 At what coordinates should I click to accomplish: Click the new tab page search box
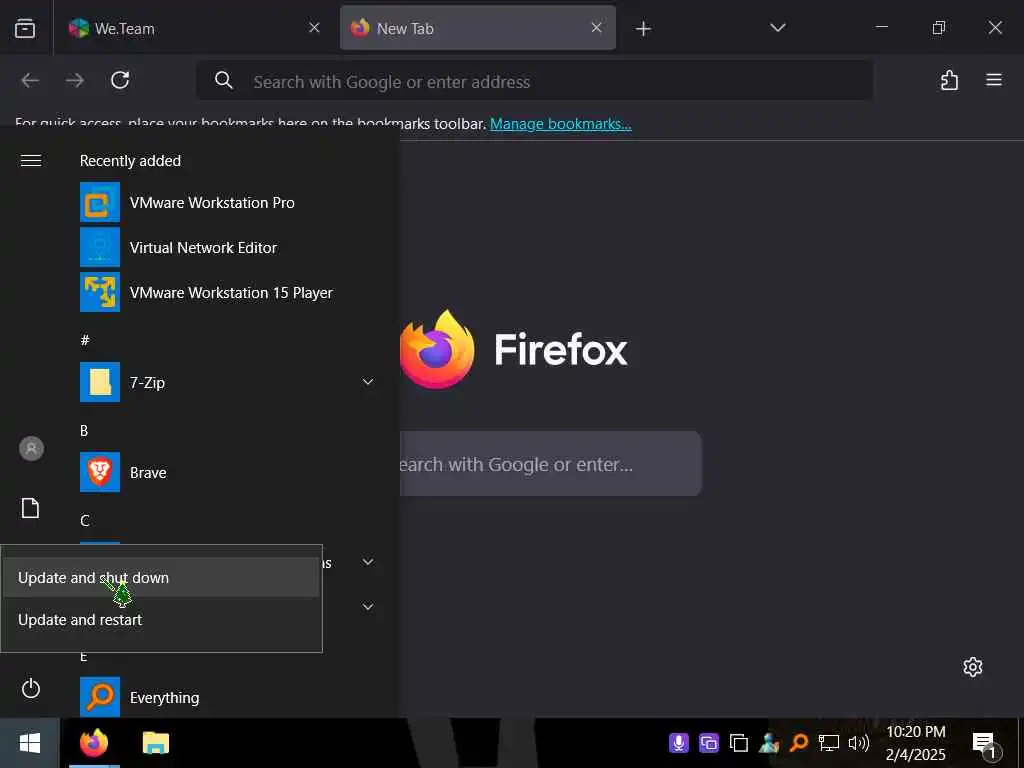tap(550, 464)
